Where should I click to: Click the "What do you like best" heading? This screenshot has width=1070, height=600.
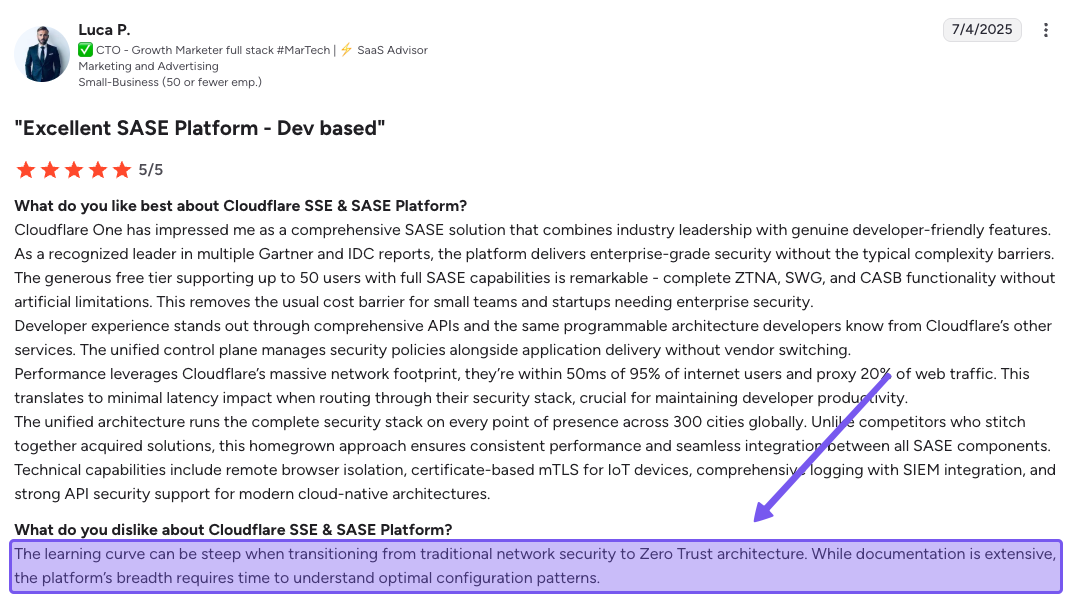coord(240,206)
